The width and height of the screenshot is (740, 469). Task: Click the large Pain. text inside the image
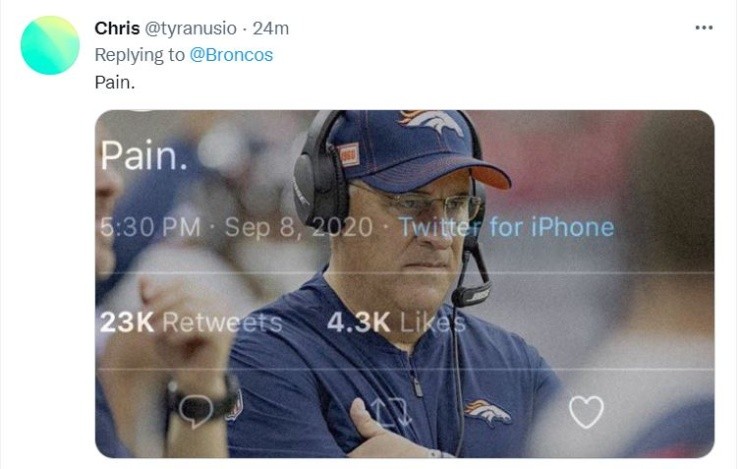point(141,157)
